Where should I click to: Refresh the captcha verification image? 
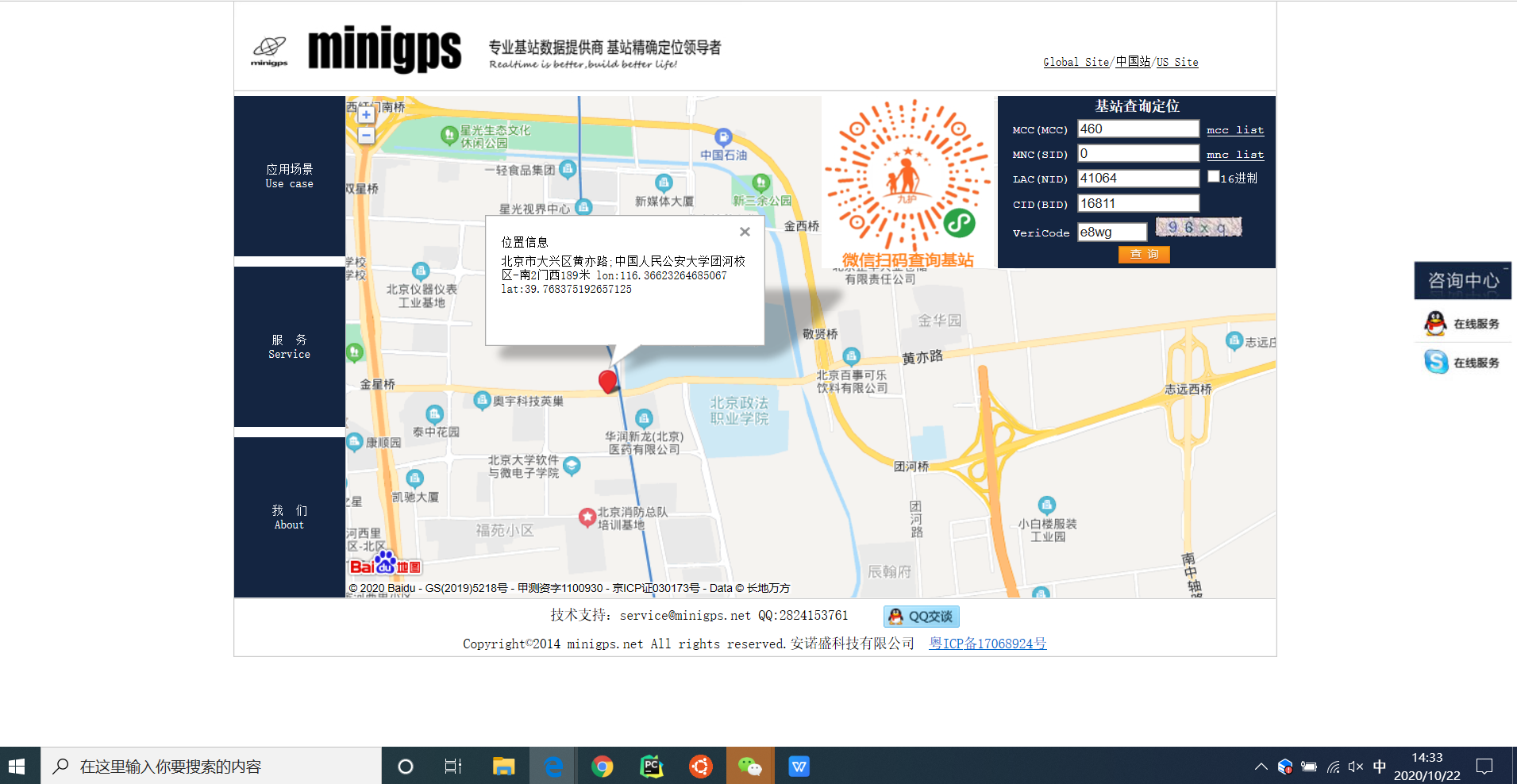point(1199,228)
